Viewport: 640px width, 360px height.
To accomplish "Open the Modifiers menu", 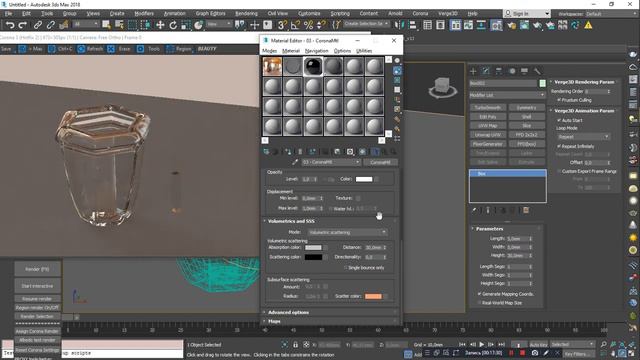I will pyautogui.click(x=144, y=13).
